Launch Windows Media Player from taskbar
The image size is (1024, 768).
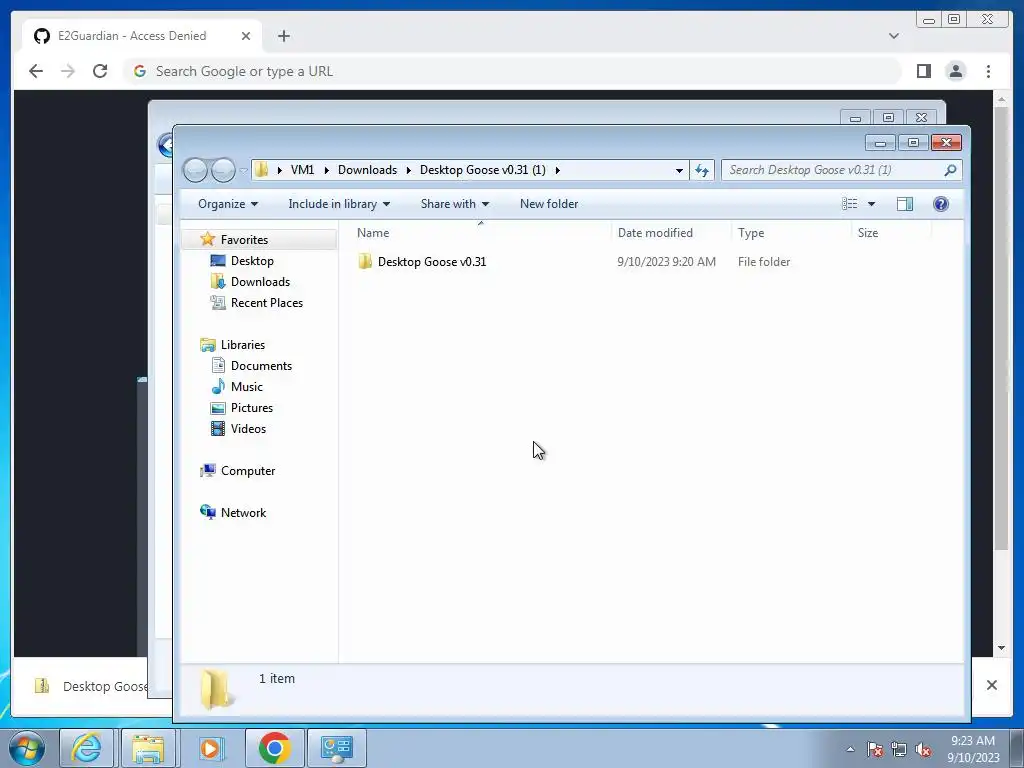[x=210, y=748]
